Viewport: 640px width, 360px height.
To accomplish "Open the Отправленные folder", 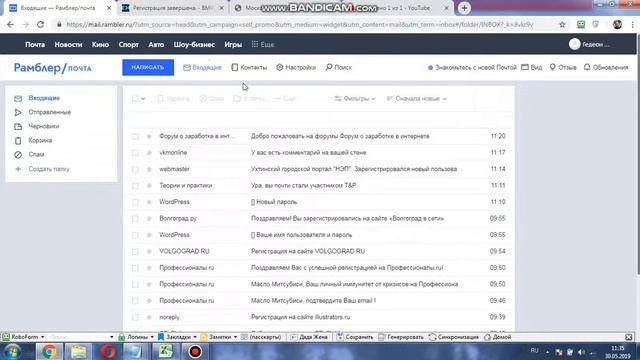I will point(49,112).
